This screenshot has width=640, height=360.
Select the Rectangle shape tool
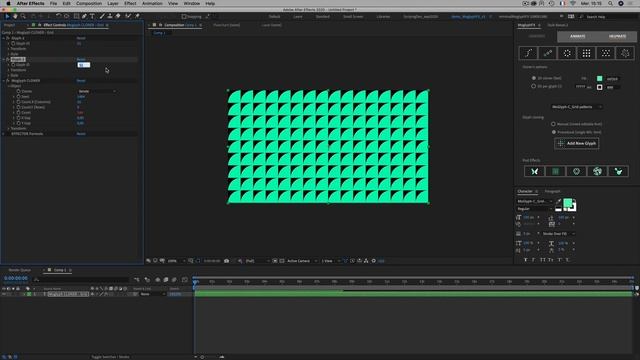76,16
